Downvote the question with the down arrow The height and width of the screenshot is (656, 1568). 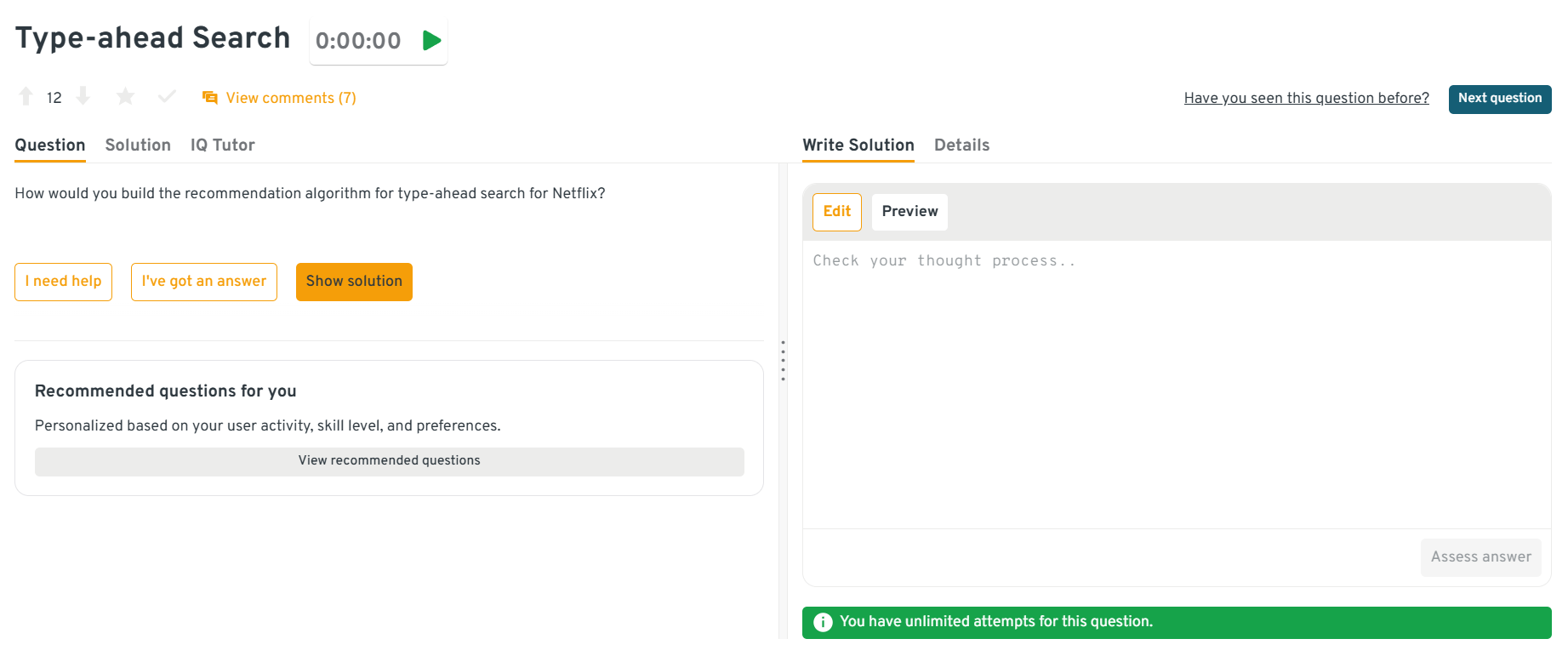(83, 97)
